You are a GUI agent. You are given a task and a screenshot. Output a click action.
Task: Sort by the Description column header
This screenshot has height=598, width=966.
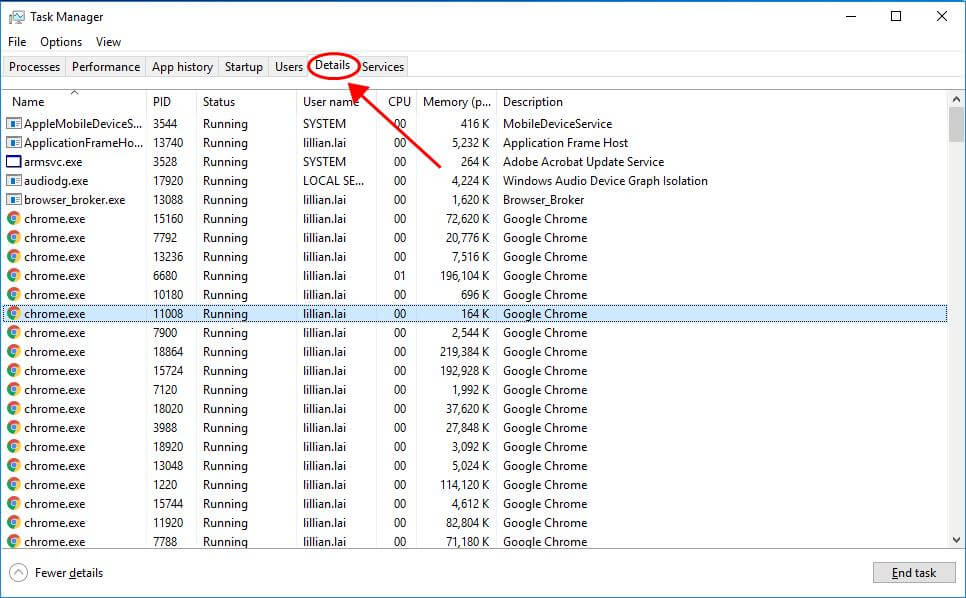coord(722,102)
